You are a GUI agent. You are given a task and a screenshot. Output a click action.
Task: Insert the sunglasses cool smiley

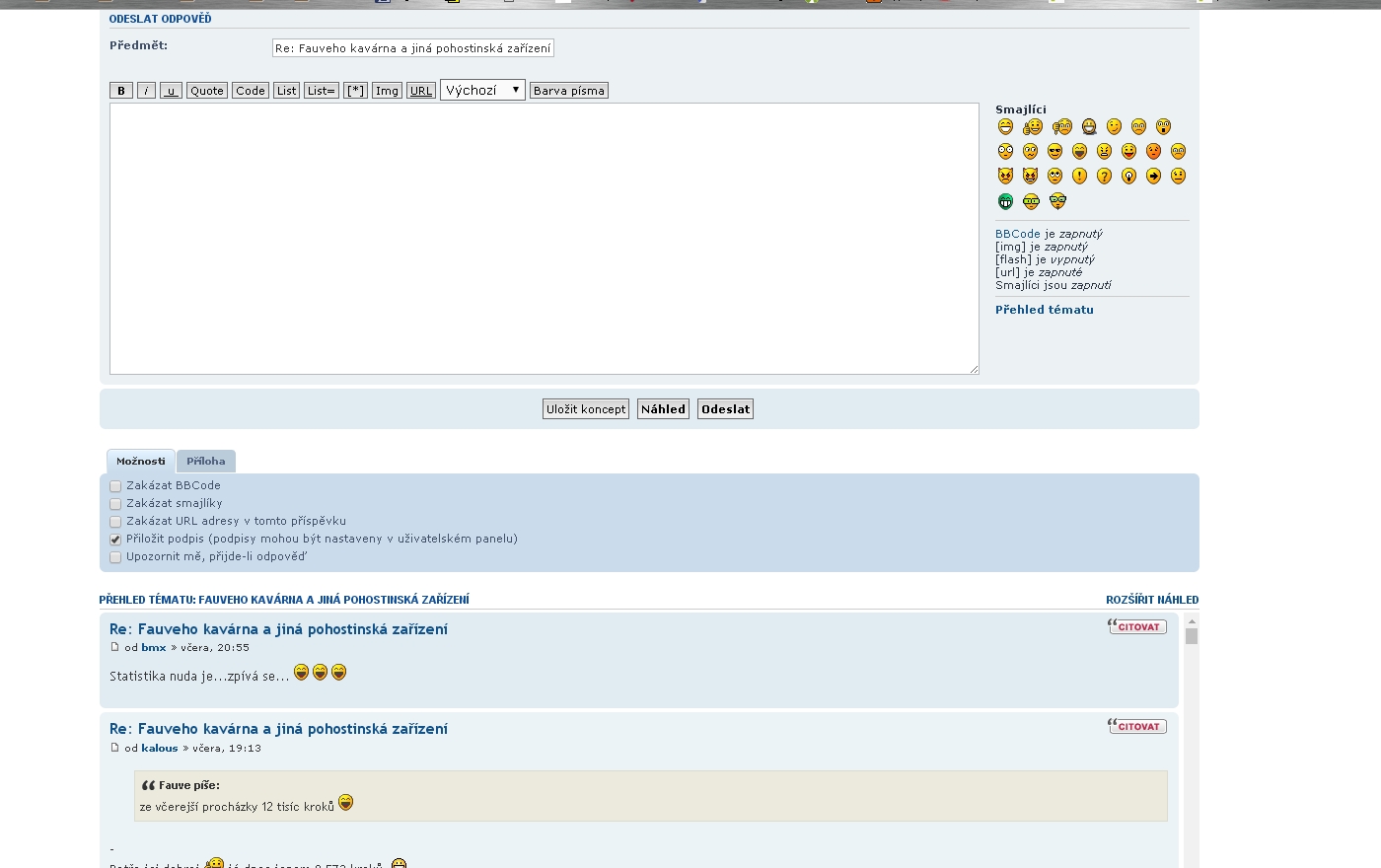point(1054,151)
